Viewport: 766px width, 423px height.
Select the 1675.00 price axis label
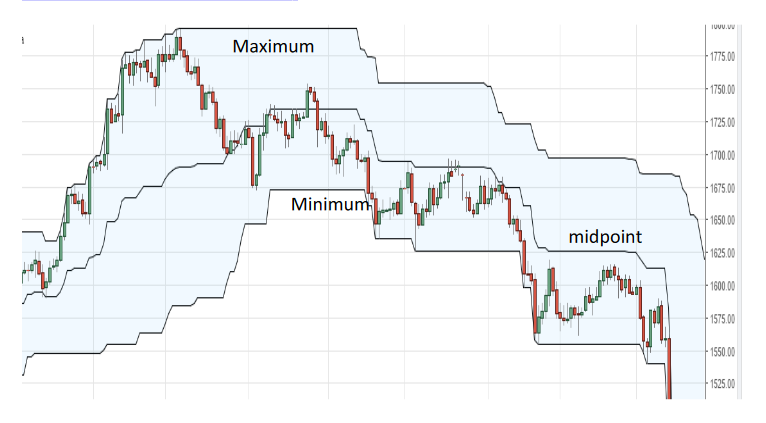[723, 188]
